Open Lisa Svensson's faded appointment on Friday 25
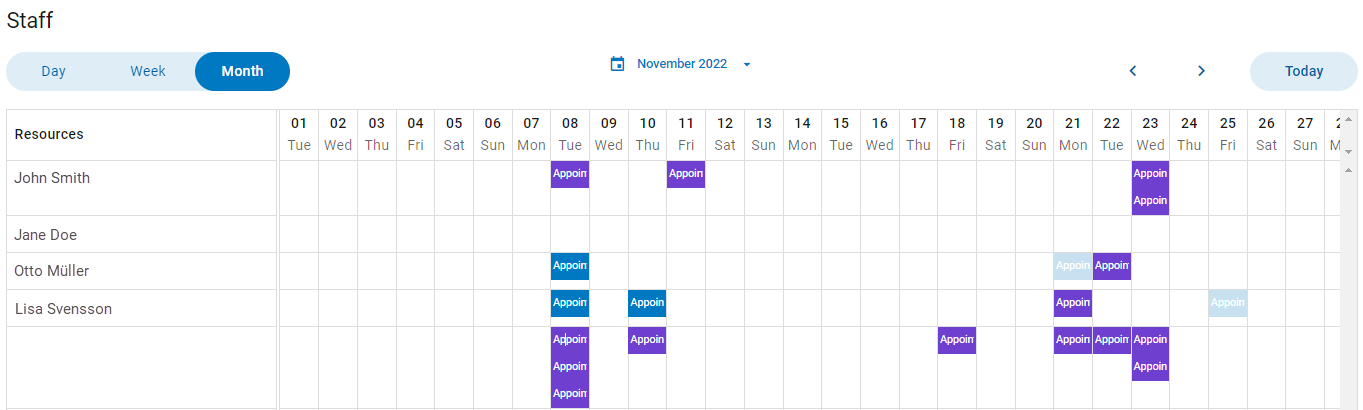This screenshot has height=410, width=1363. pyautogui.click(x=1227, y=303)
